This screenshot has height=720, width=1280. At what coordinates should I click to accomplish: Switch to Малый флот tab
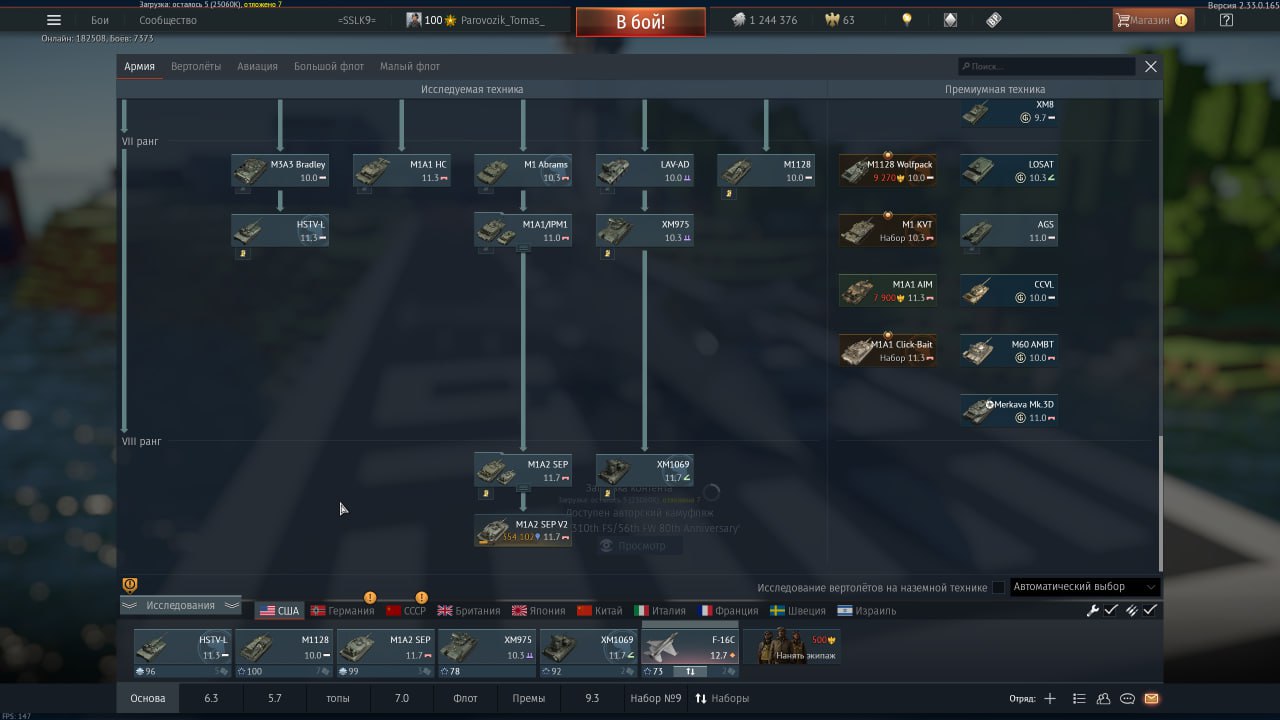[410, 66]
